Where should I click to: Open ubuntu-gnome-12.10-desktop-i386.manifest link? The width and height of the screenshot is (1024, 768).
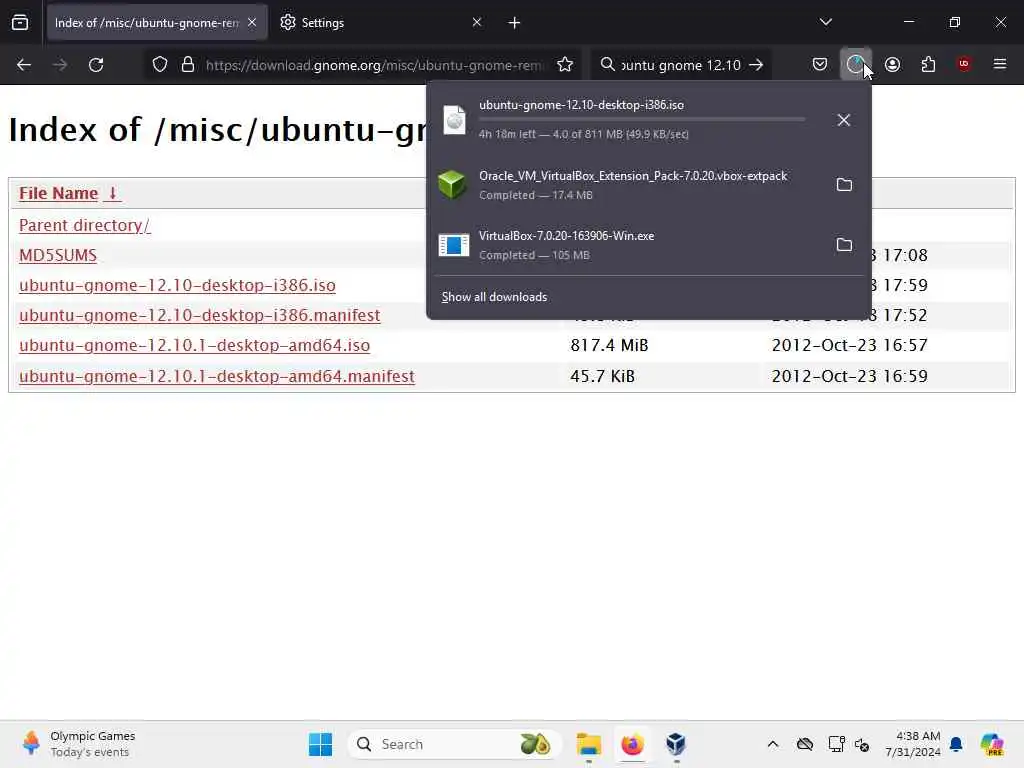pos(199,315)
